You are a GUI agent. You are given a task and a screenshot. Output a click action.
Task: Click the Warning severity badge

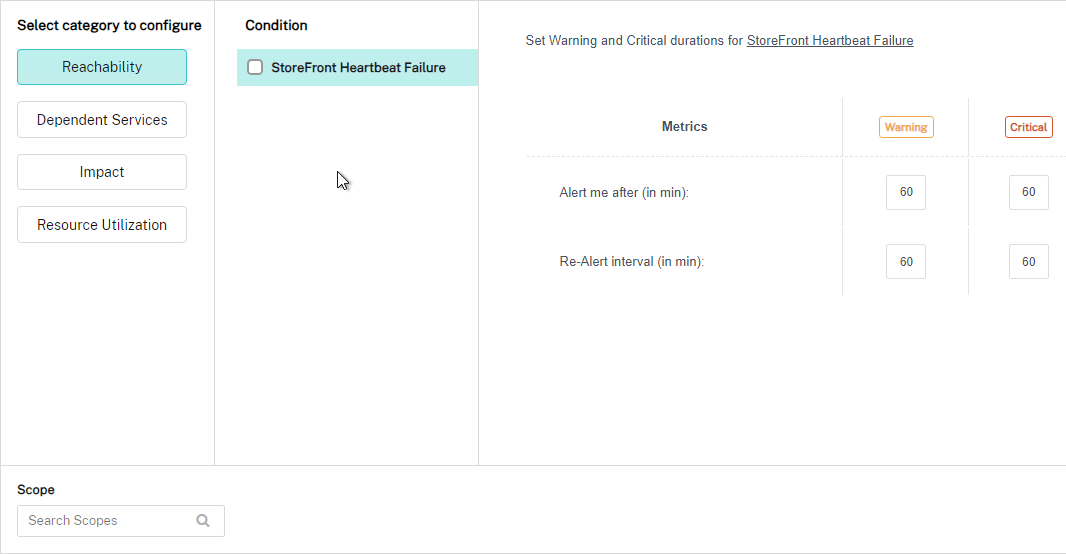(x=906, y=127)
